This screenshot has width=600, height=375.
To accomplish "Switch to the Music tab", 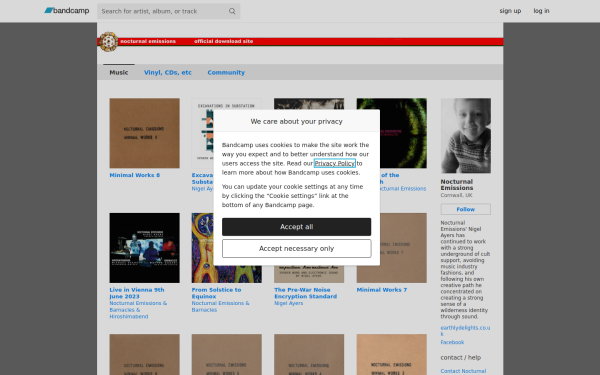I will pos(119,72).
